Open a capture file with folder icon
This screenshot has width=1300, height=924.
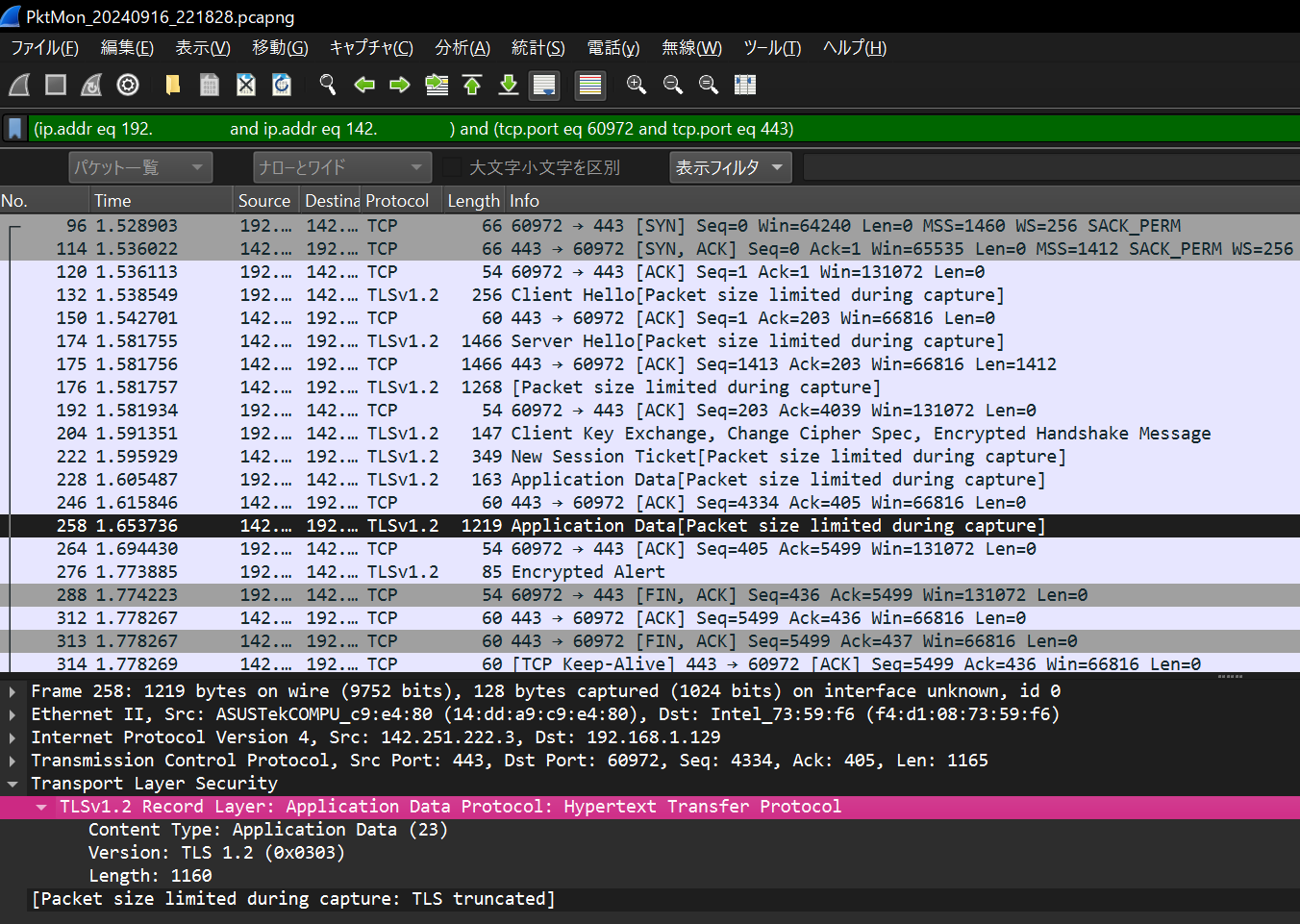tap(173, 86)
